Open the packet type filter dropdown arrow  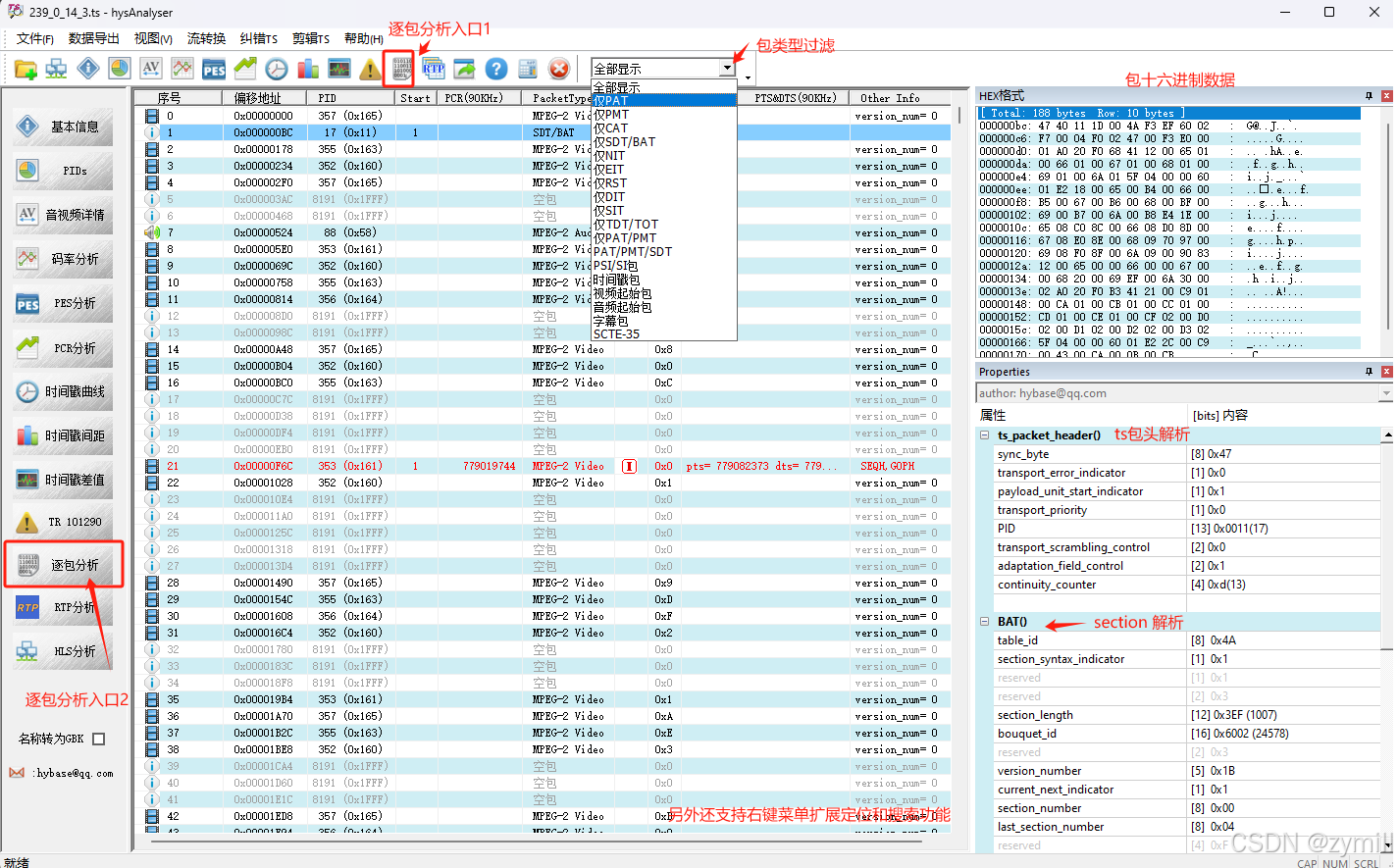click(727, 68)
